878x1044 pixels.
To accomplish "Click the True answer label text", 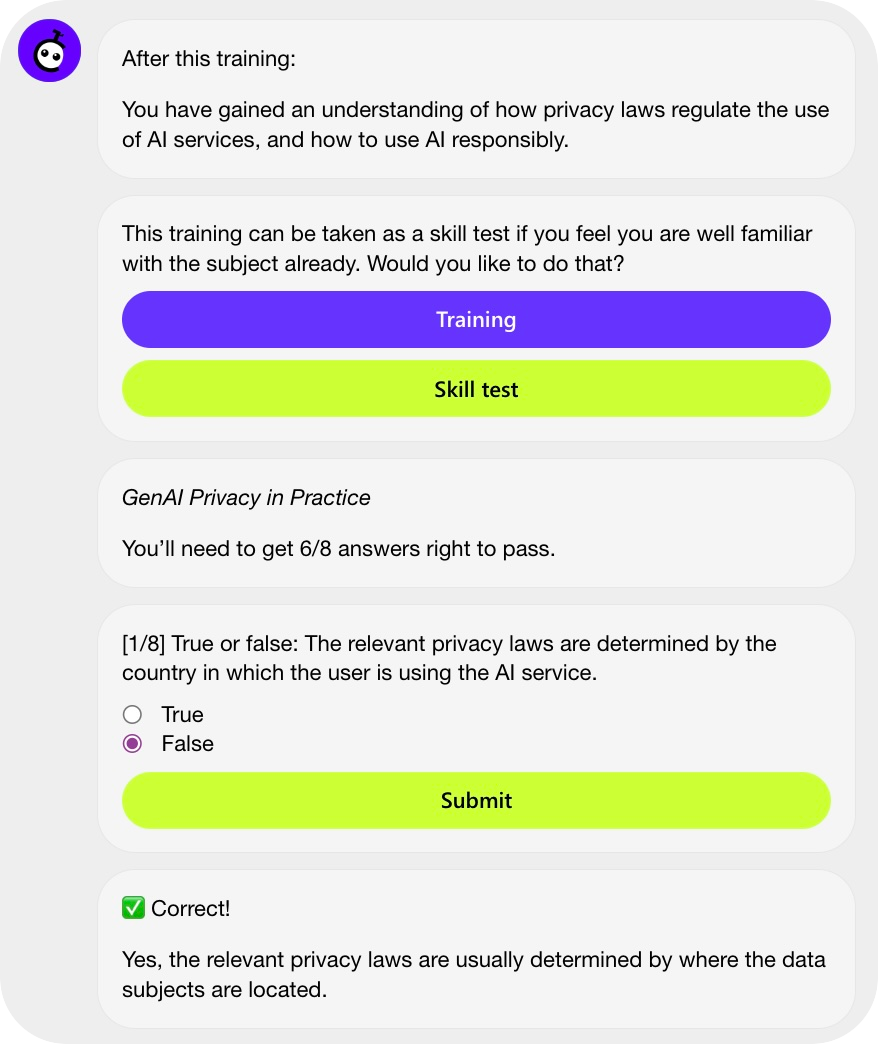I will click(182, 714).
